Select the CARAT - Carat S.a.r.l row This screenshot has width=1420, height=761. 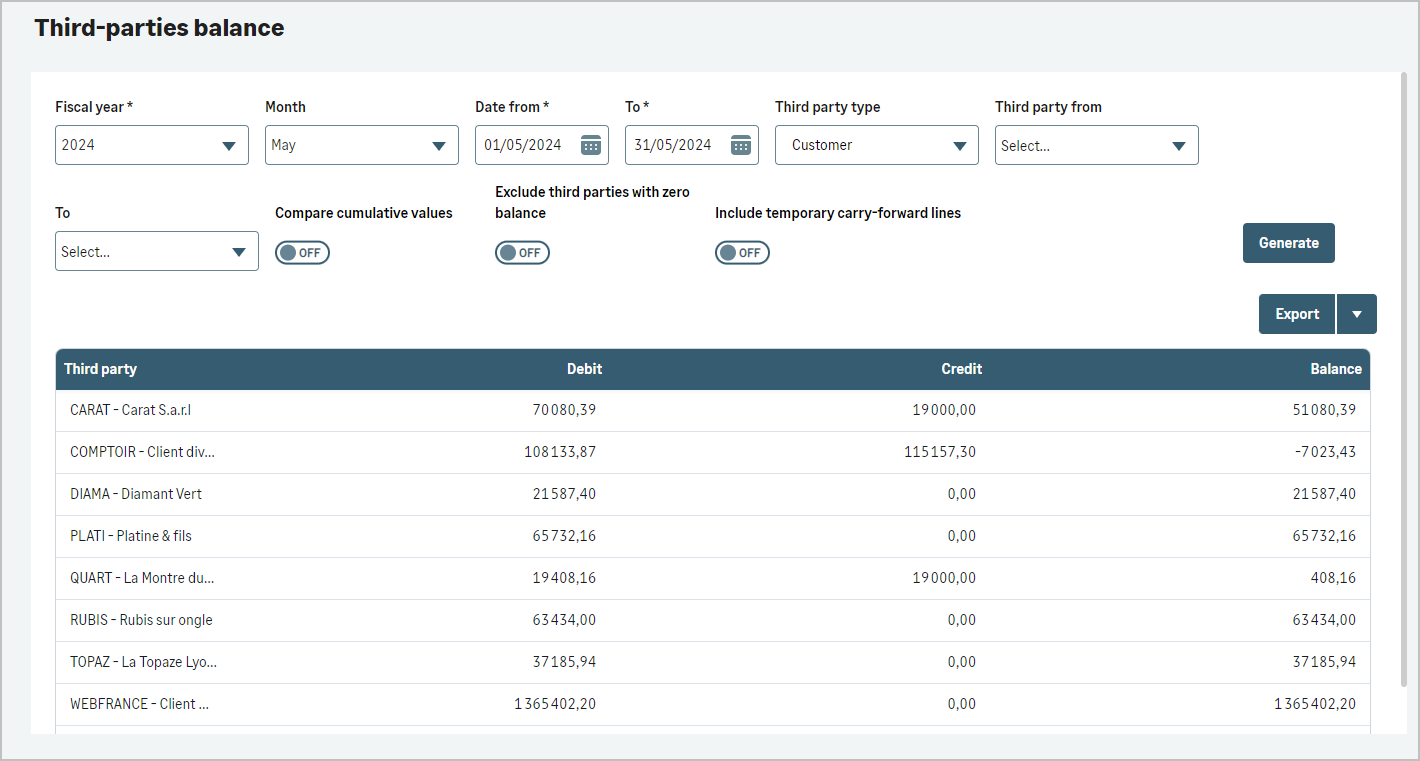pyautogui.click(x=713, y=410)
